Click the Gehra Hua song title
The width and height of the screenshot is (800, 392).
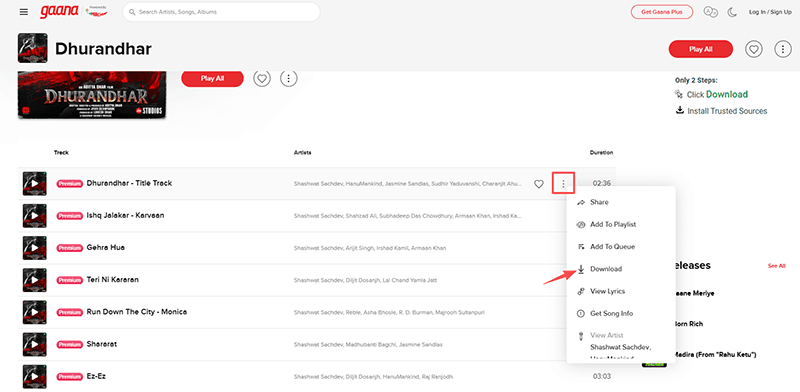[106, 248]
